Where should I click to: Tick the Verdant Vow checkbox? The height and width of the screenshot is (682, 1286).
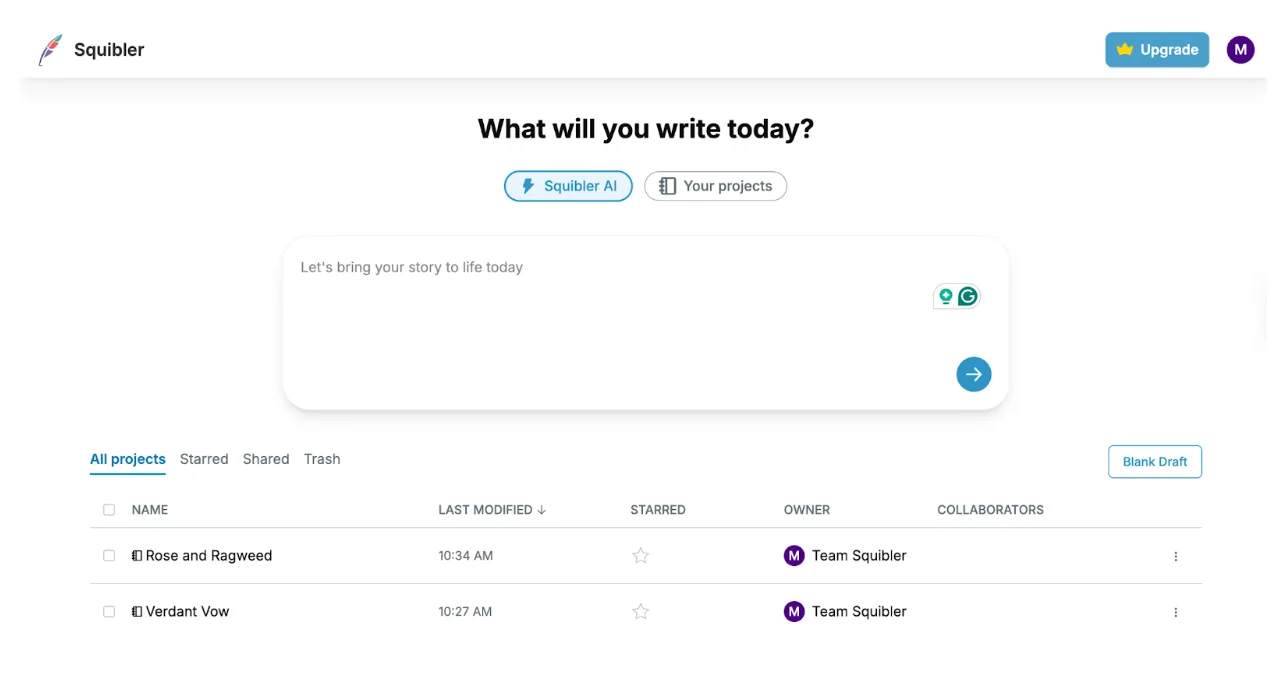click(109, 612)
